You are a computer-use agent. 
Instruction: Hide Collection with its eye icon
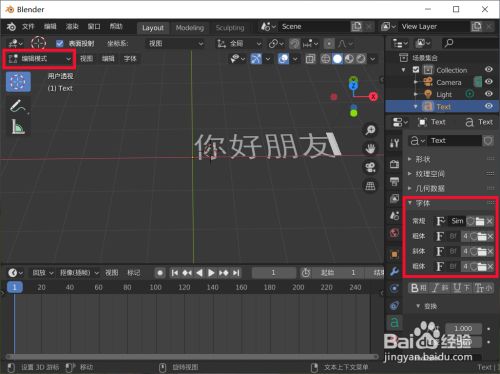[489, 69]
